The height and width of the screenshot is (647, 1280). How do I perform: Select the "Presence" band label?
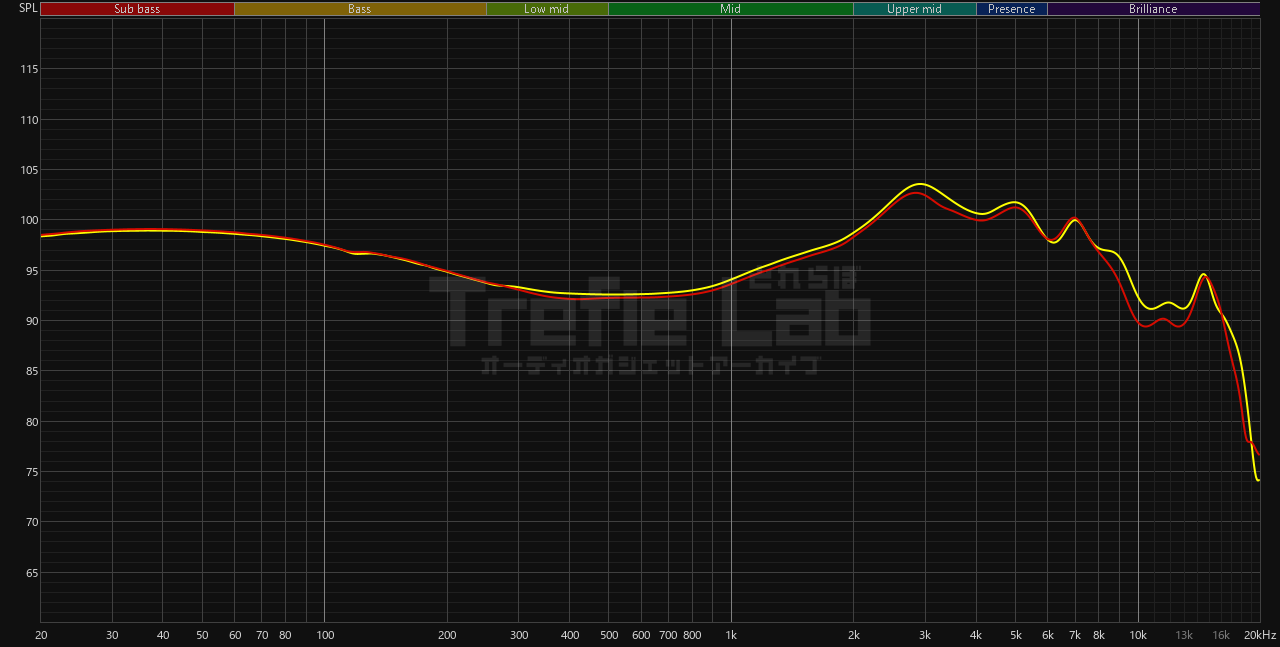tap(1012, 9)
